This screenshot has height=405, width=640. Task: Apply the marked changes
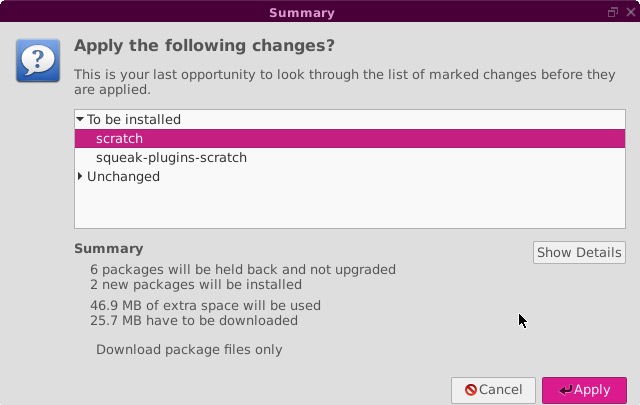click(x=584, y=390)
